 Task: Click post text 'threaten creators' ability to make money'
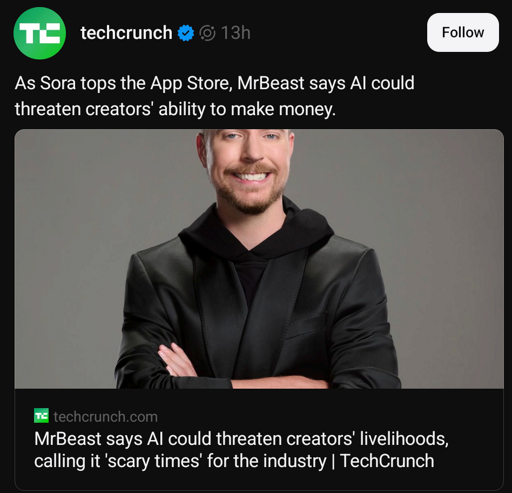[x=175, y=109]
